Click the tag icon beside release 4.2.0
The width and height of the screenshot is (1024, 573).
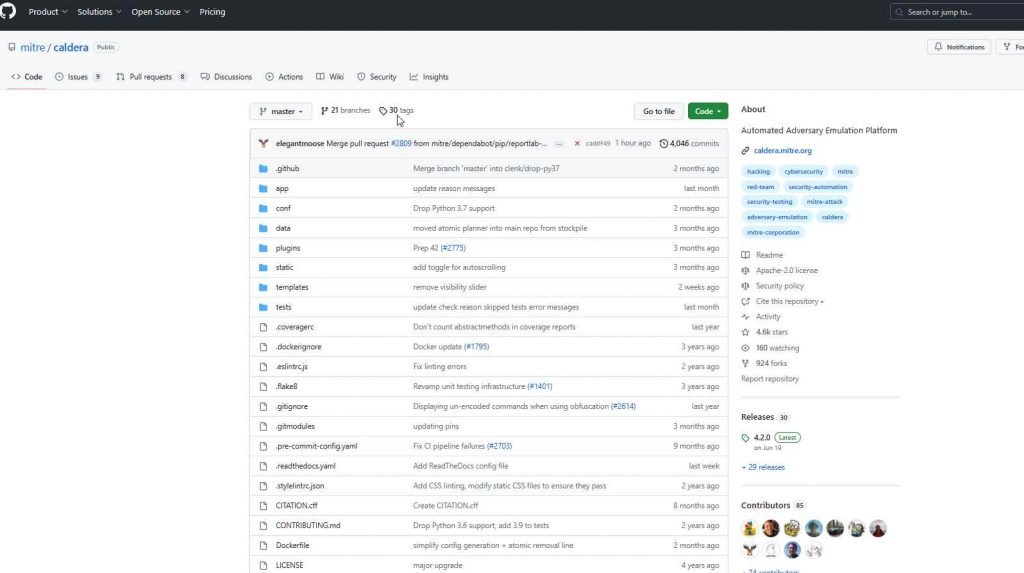coord(745,438)
